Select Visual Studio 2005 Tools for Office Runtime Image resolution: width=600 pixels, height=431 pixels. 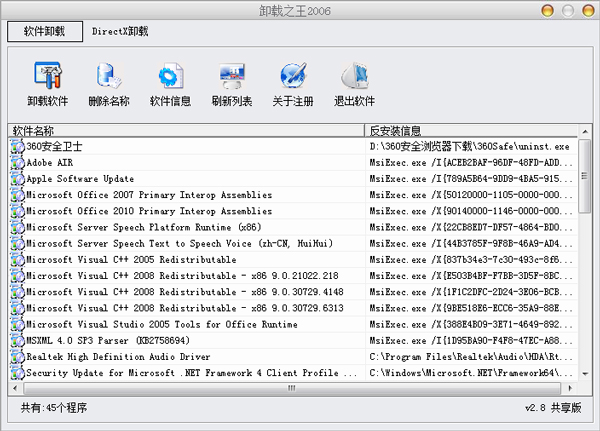[x=161, y=324]
